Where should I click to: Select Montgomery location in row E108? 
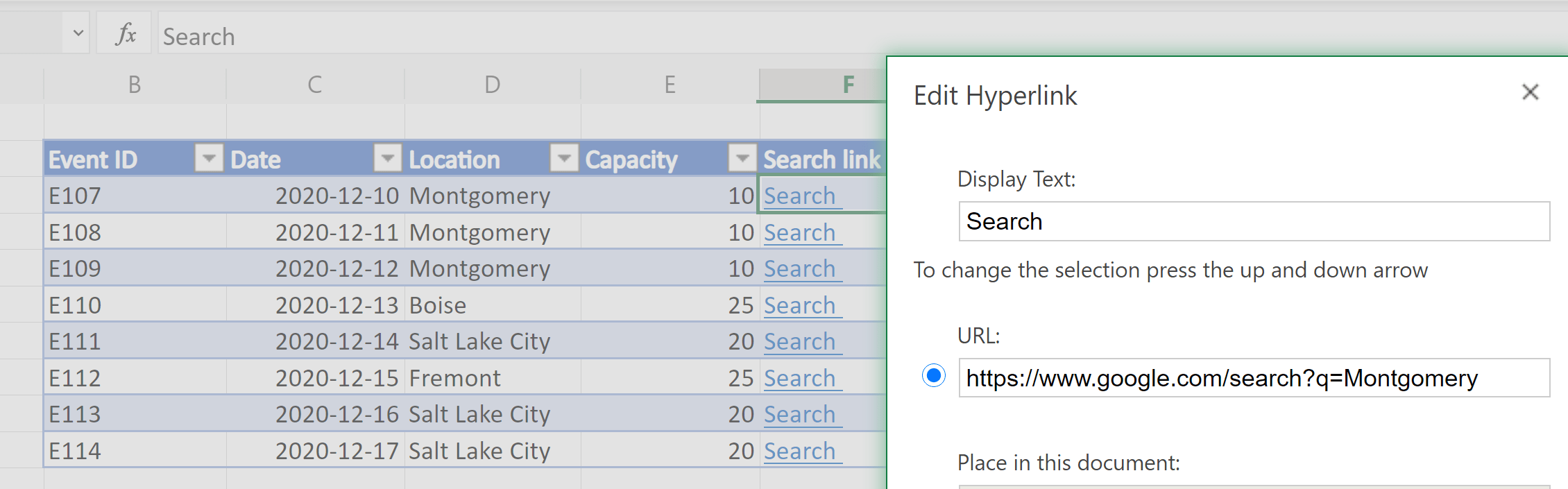[493, 232]
